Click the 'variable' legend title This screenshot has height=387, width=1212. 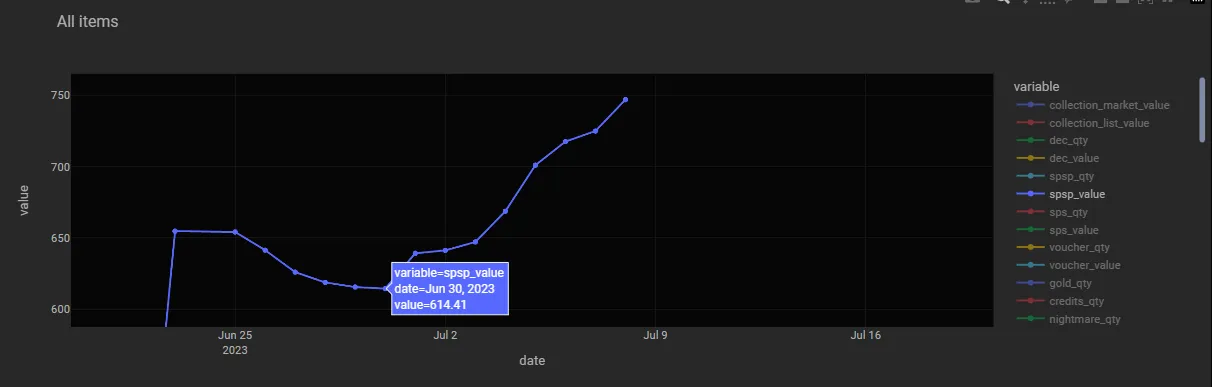click(1036, 86)
